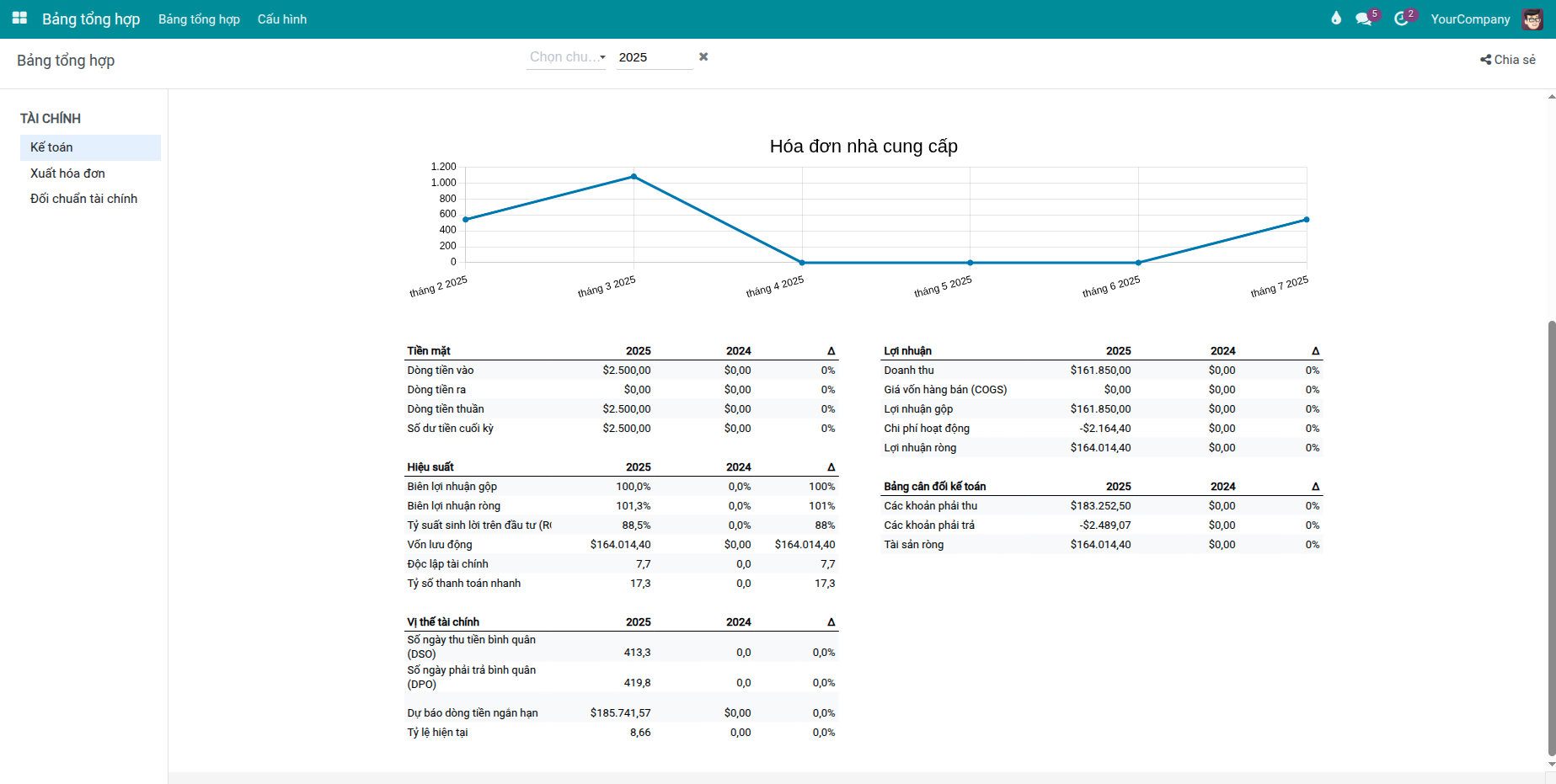The width and height of the screenshot is (1556, 784).
Task: Open the apps grid home menu
Action: 19,19
